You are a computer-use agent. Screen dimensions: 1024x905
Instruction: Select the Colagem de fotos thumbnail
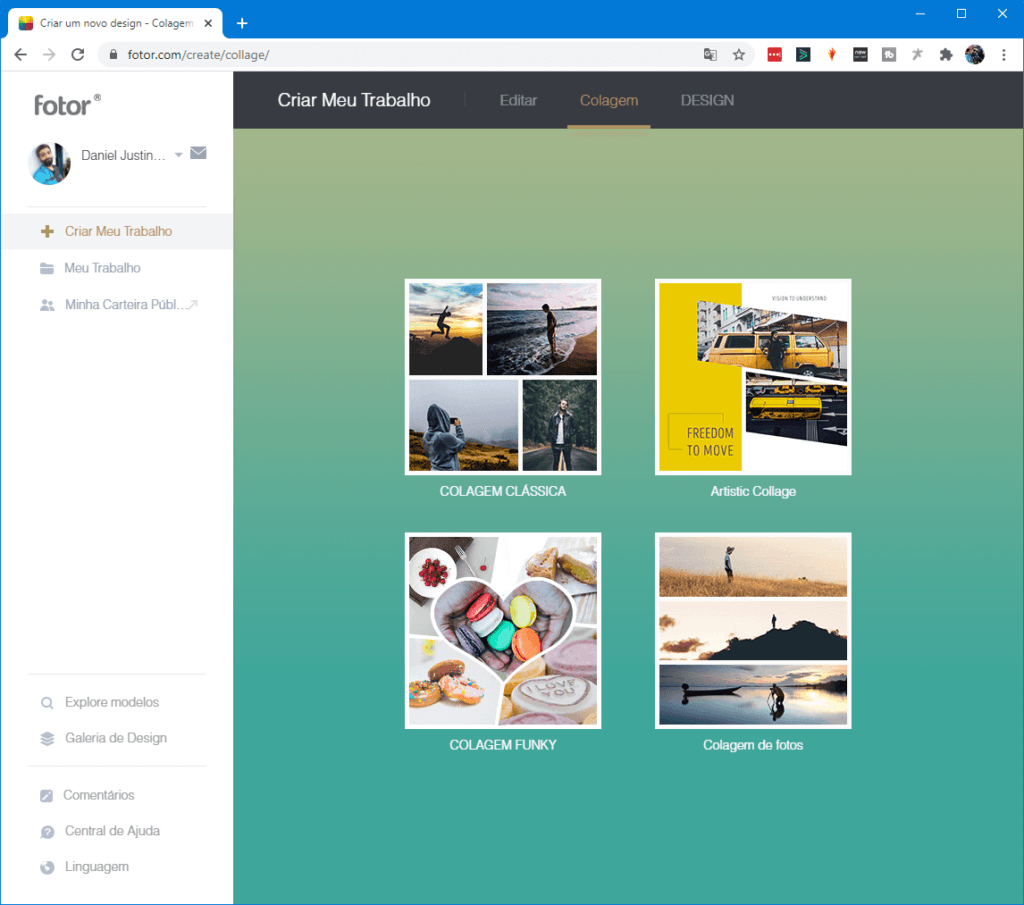click(x=753, y=630)
